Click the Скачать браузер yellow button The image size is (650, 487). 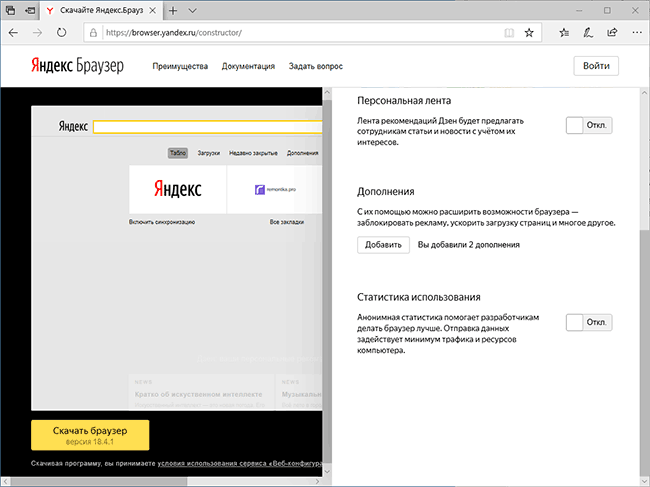pyautogui.click(x=90, y=435)
